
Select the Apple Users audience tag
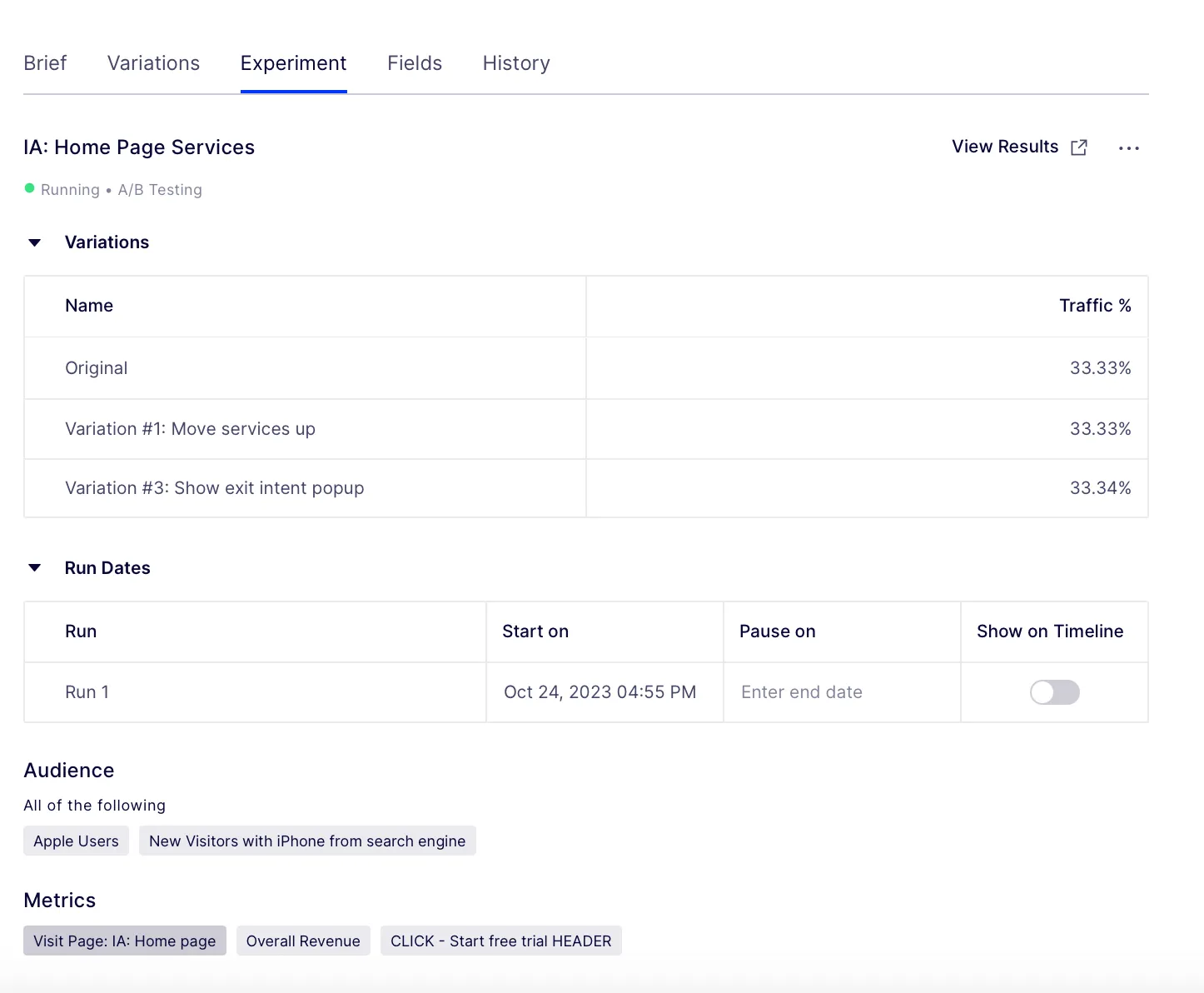point(76,841)
